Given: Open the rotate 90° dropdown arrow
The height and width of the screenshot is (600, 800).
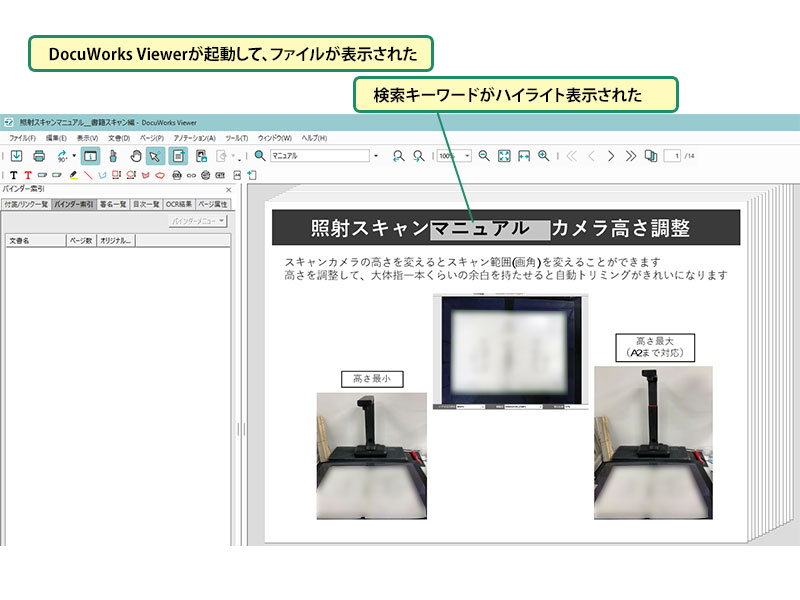Looking at the screenshot, I should [74, 156].
